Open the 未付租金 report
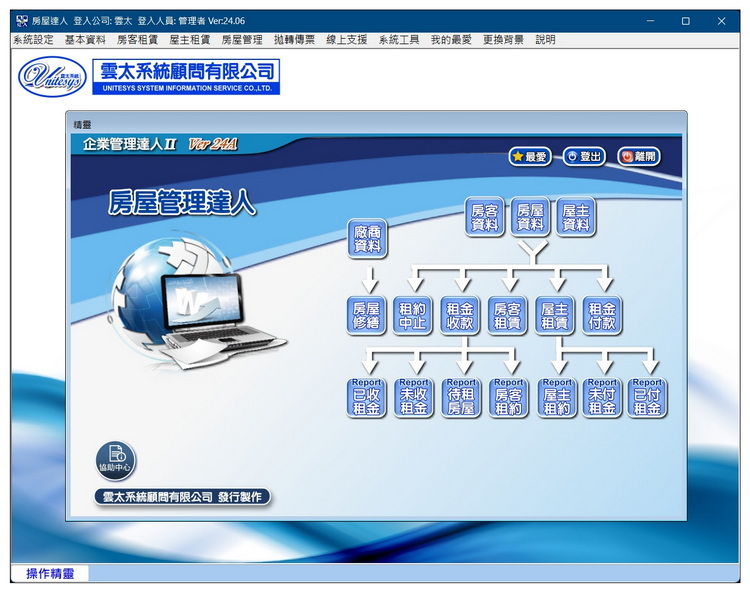Viewport: 750px width, 593px height. click(x=602, y=397)
